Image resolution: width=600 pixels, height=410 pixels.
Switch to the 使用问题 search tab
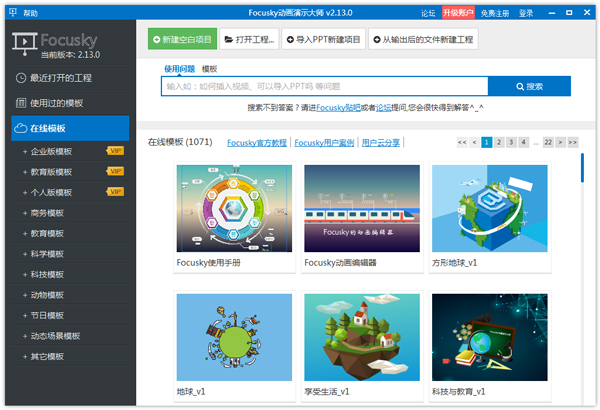click(179, 69)
